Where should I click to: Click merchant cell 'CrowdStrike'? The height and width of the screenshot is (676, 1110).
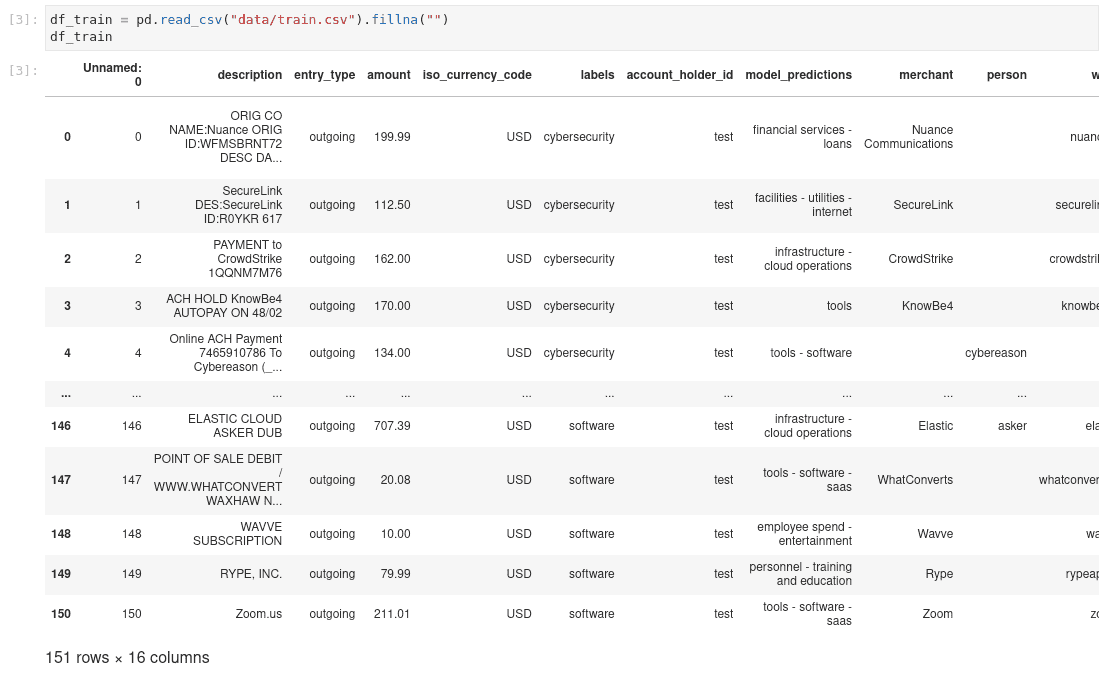coord(920,259)
